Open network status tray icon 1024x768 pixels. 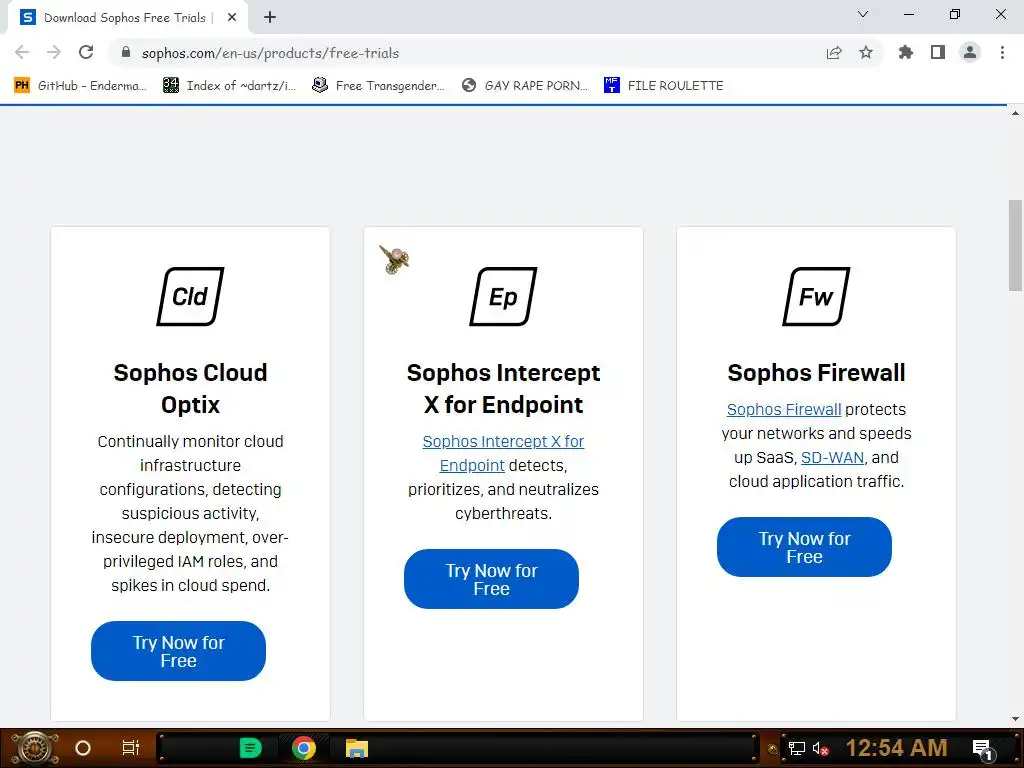(797, 749)
